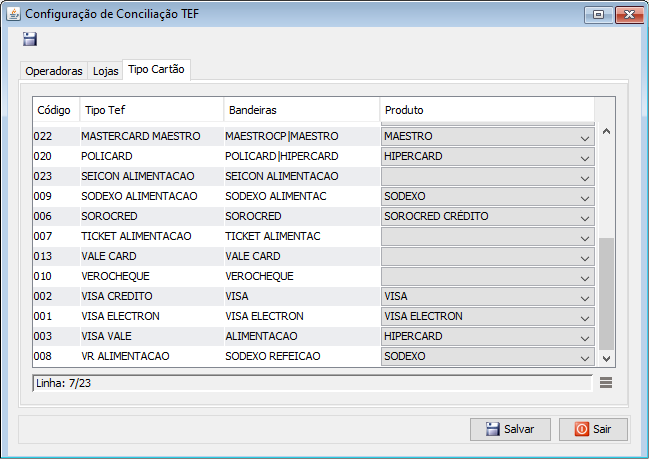Click the Java application icon in title bar
This screenshot has width=649, height=459.
tap(14, 14)
